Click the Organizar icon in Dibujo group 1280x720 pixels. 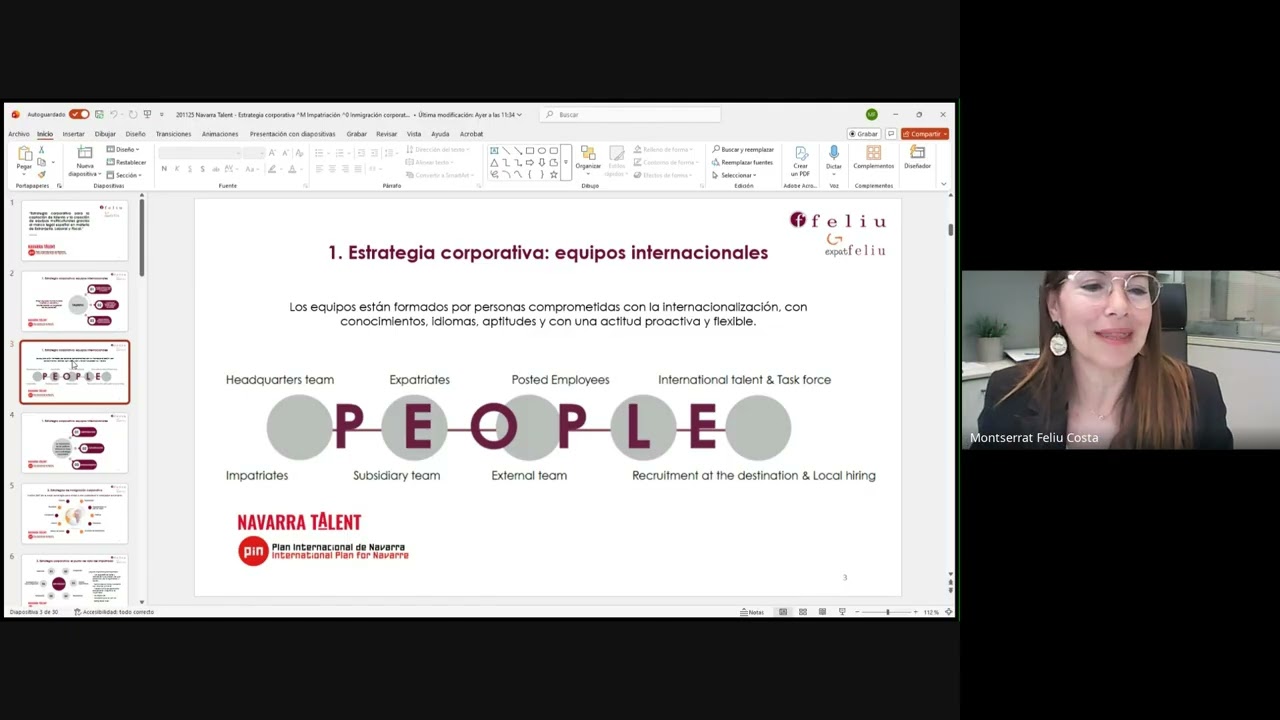(588, 153)
